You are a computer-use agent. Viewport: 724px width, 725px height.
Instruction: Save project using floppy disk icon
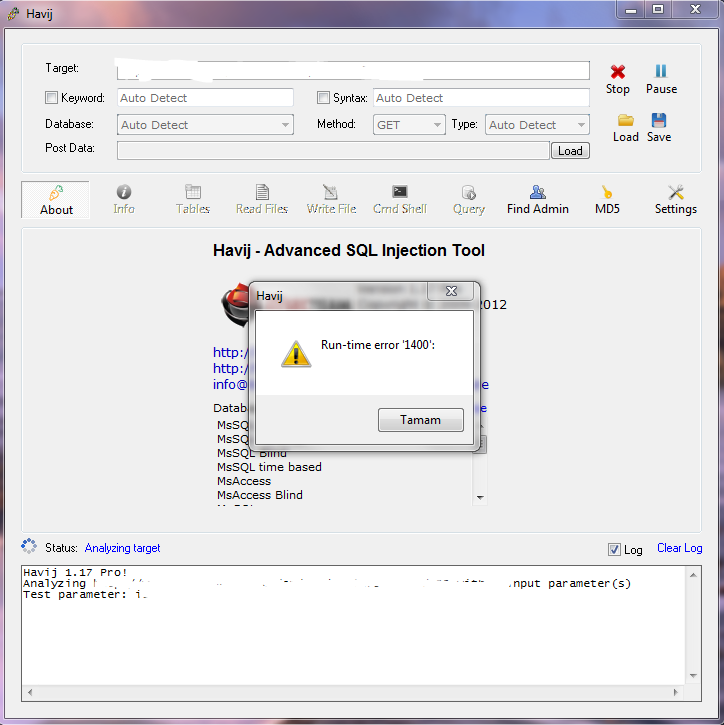(x=659, y=120)
